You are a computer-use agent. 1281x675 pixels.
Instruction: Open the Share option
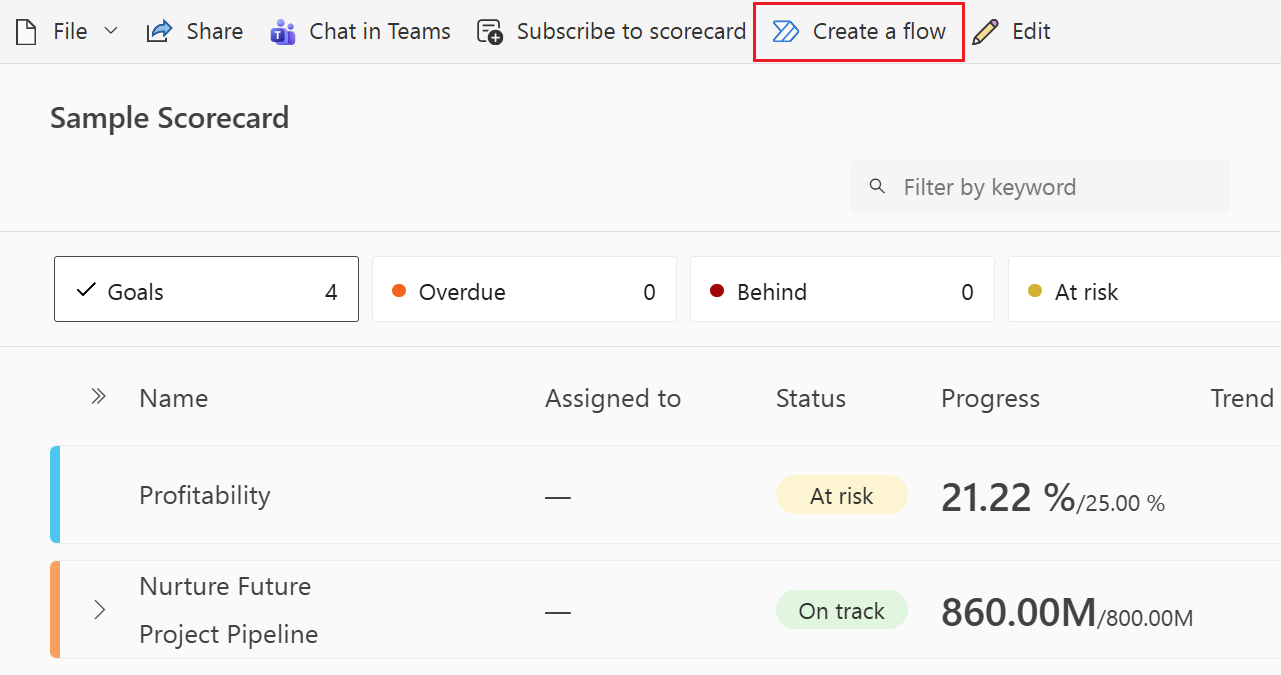tap(194, 31)
